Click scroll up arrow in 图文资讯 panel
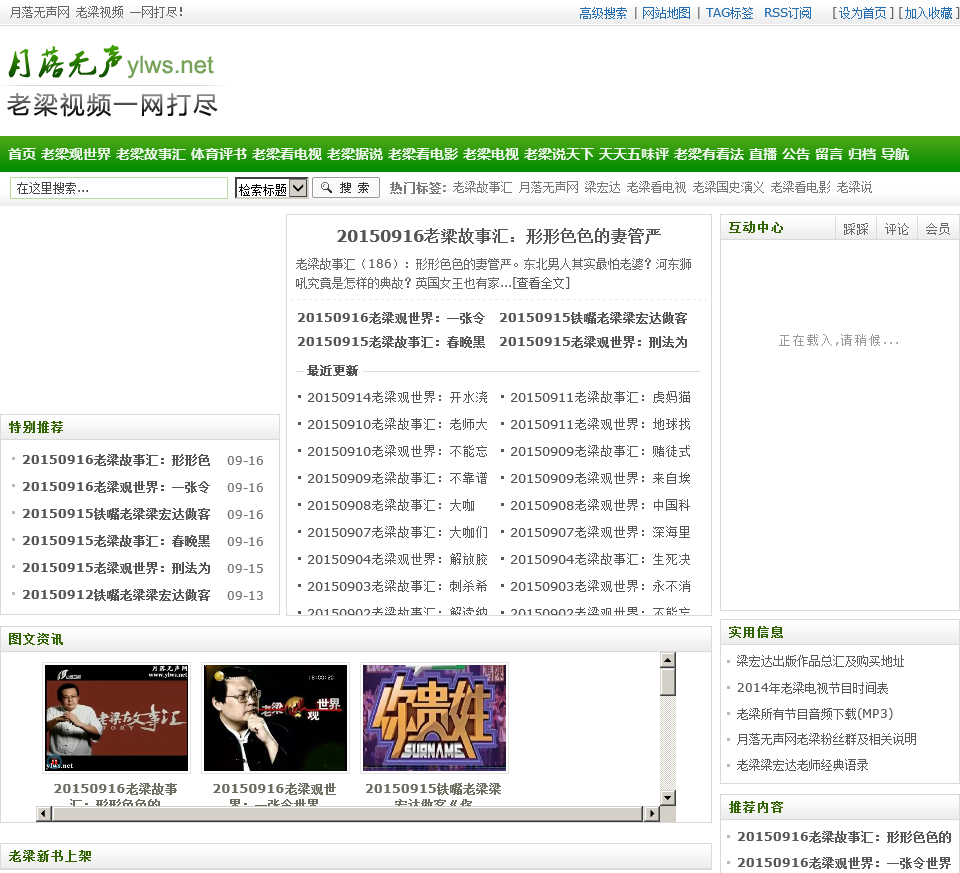Viewport: 960px width, 873px height. (668, 660)
